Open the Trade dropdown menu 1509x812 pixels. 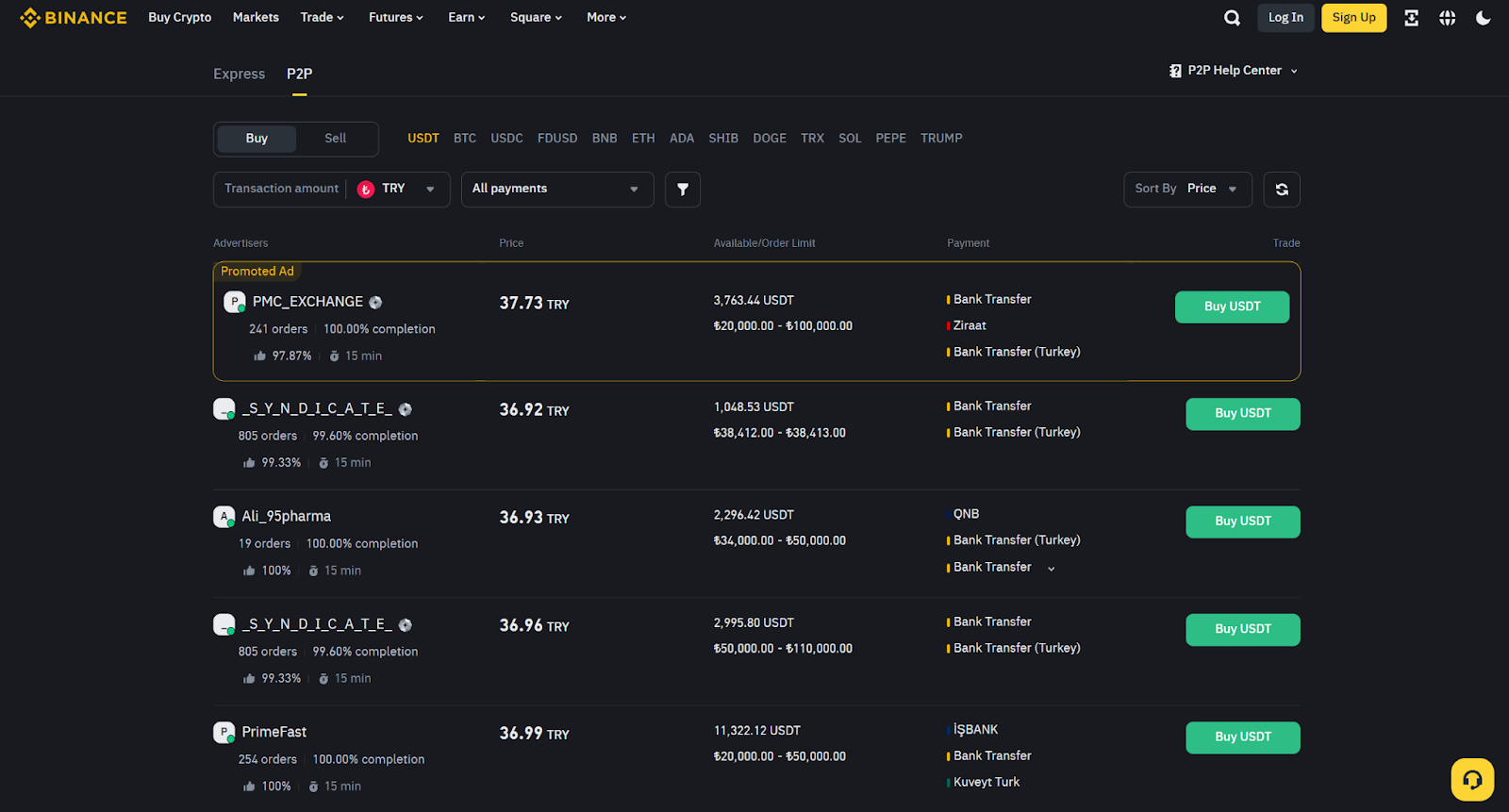[x=322, y=18]
